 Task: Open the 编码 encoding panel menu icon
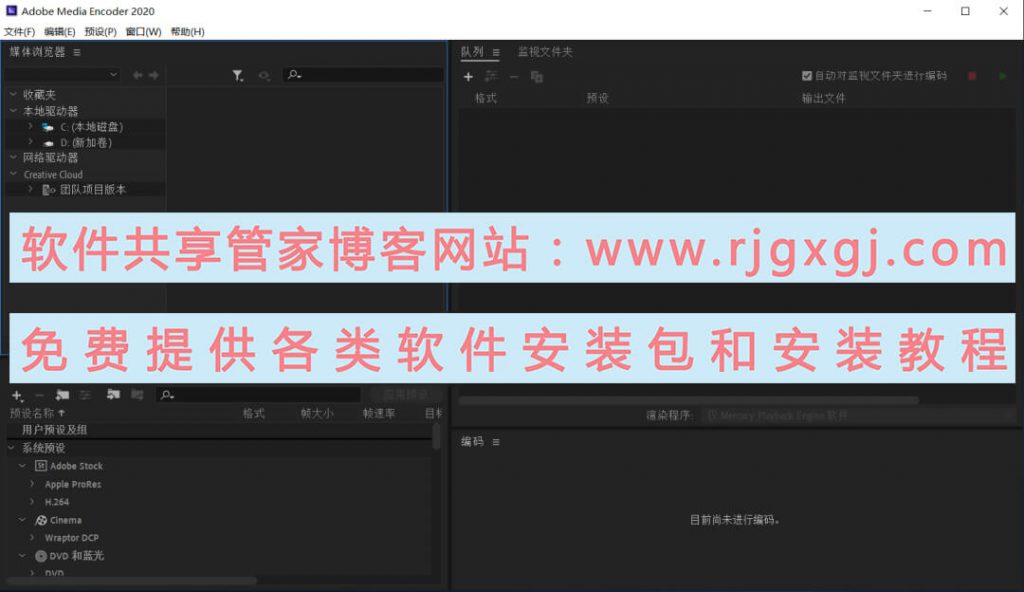(x=496, y=442)
